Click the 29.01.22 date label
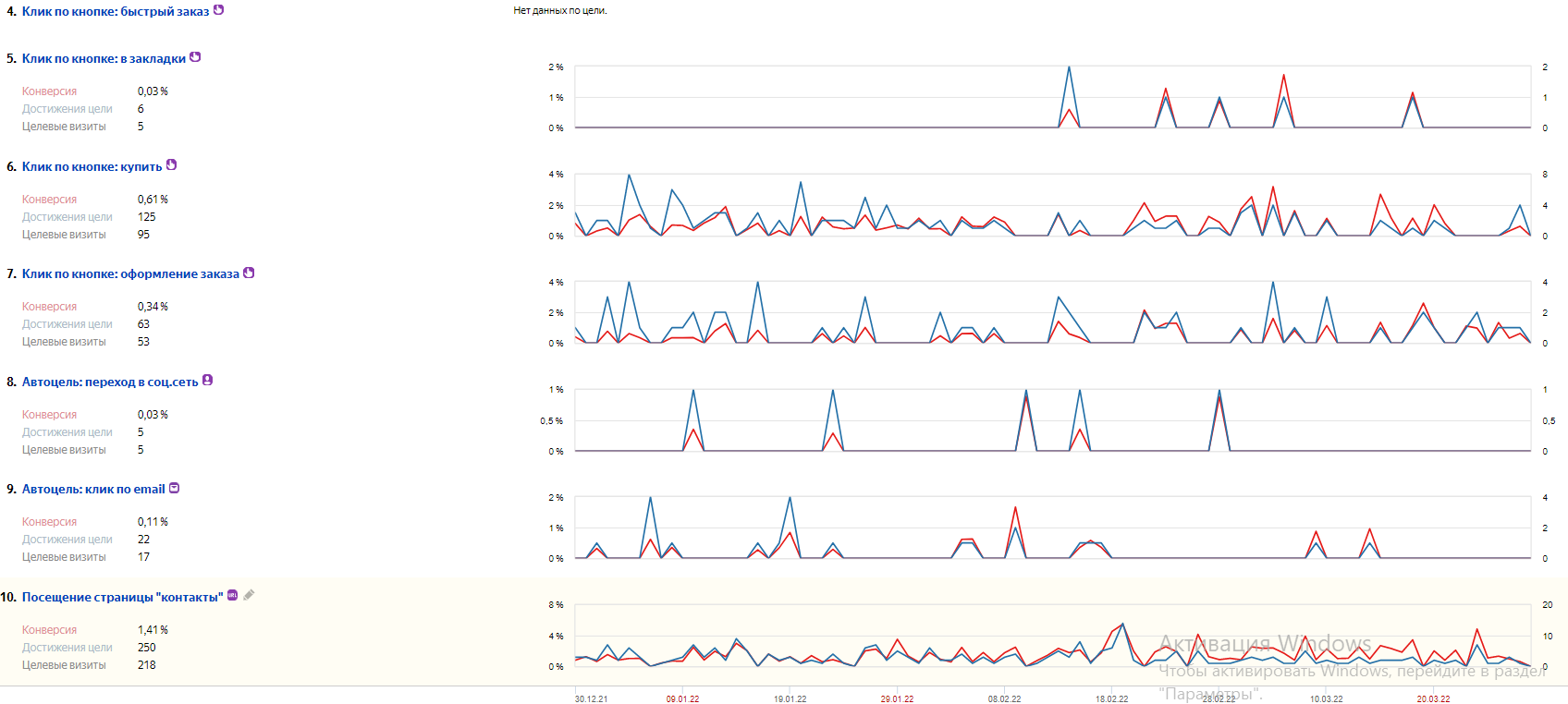 (x=897, y=698)
